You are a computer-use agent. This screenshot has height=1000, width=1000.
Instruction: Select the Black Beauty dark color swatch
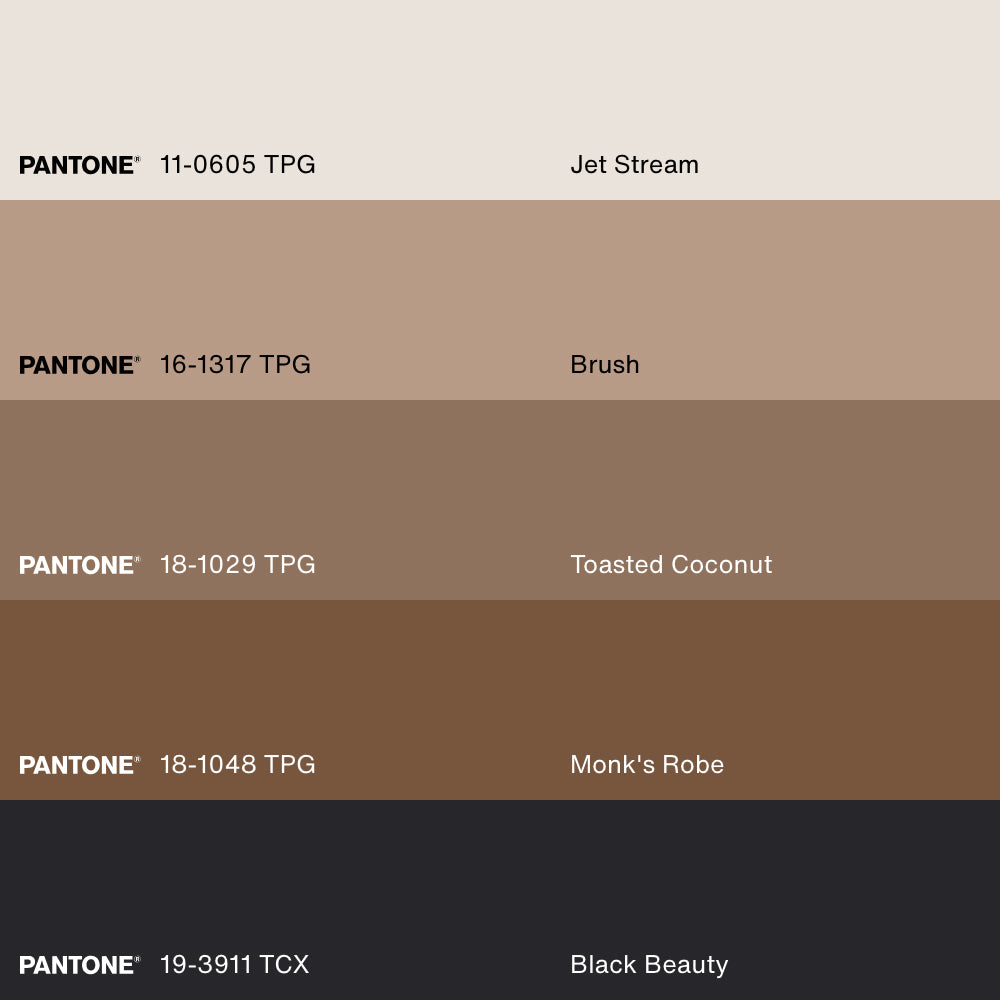click(500, 880)
